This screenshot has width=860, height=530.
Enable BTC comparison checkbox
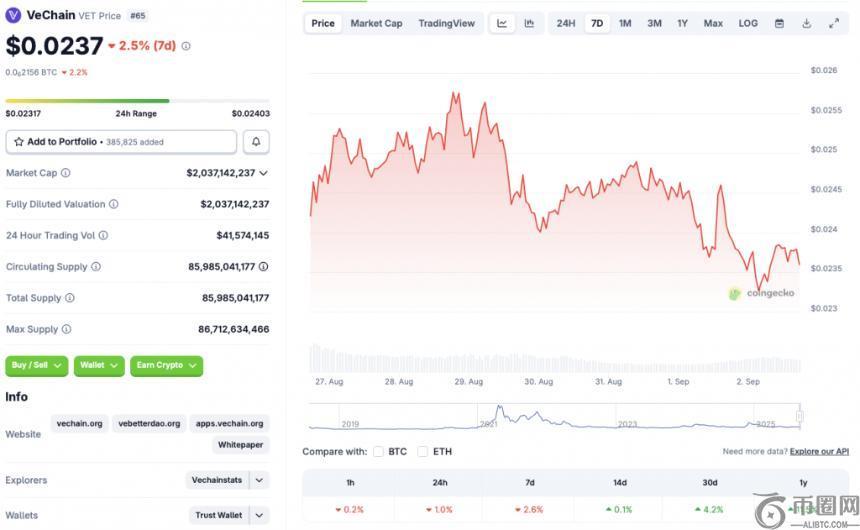[x=378, y=452]
